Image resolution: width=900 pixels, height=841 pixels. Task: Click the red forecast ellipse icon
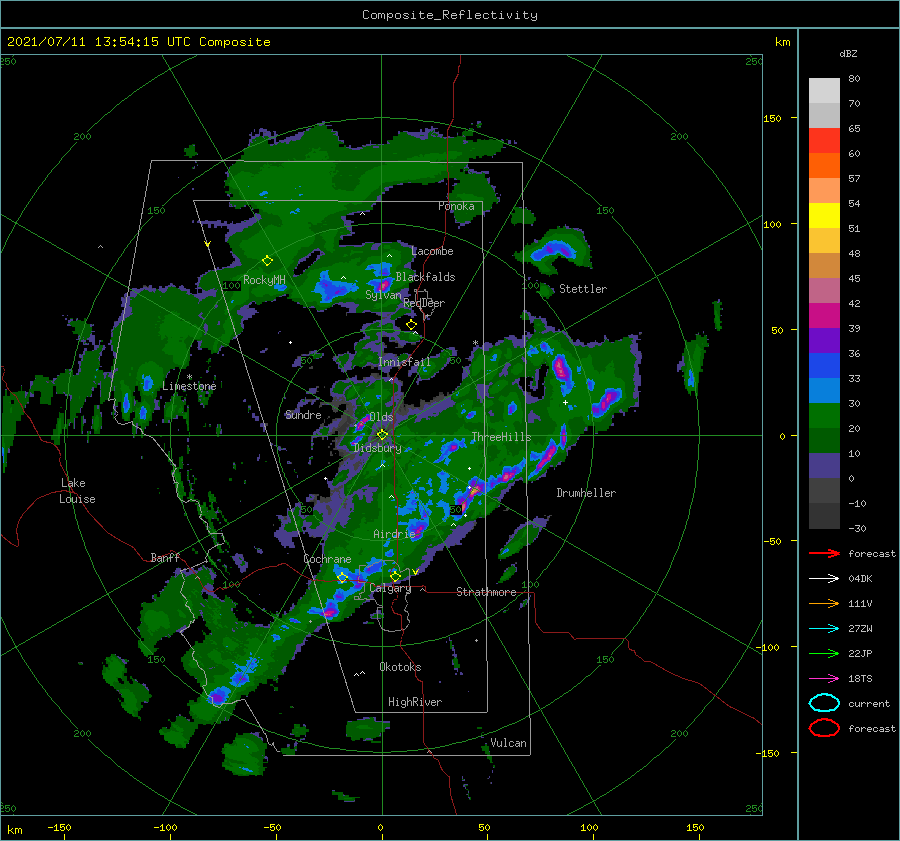tap(824, 728)
